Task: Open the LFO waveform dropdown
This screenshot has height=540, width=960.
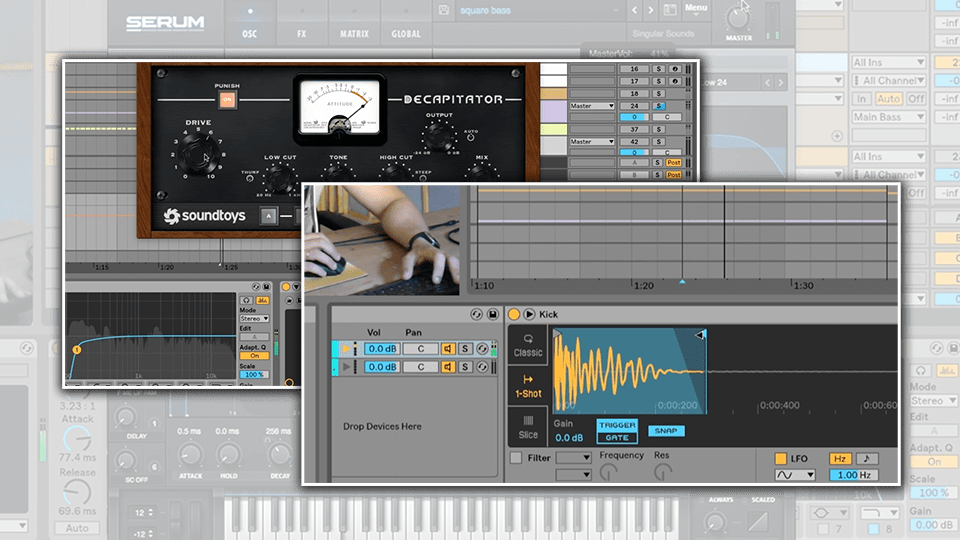Action: pos(795,475)
